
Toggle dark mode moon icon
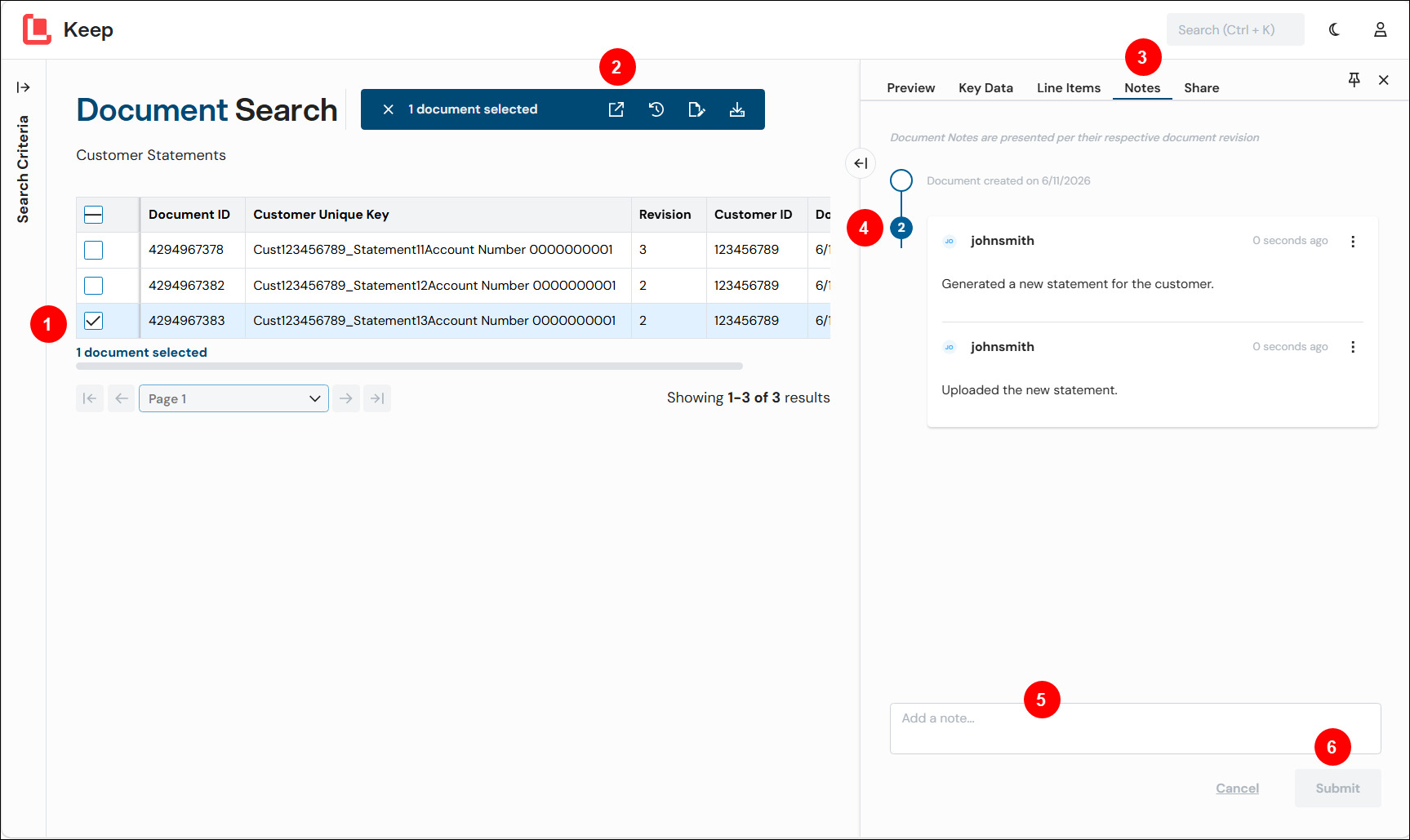point(1335,29)
